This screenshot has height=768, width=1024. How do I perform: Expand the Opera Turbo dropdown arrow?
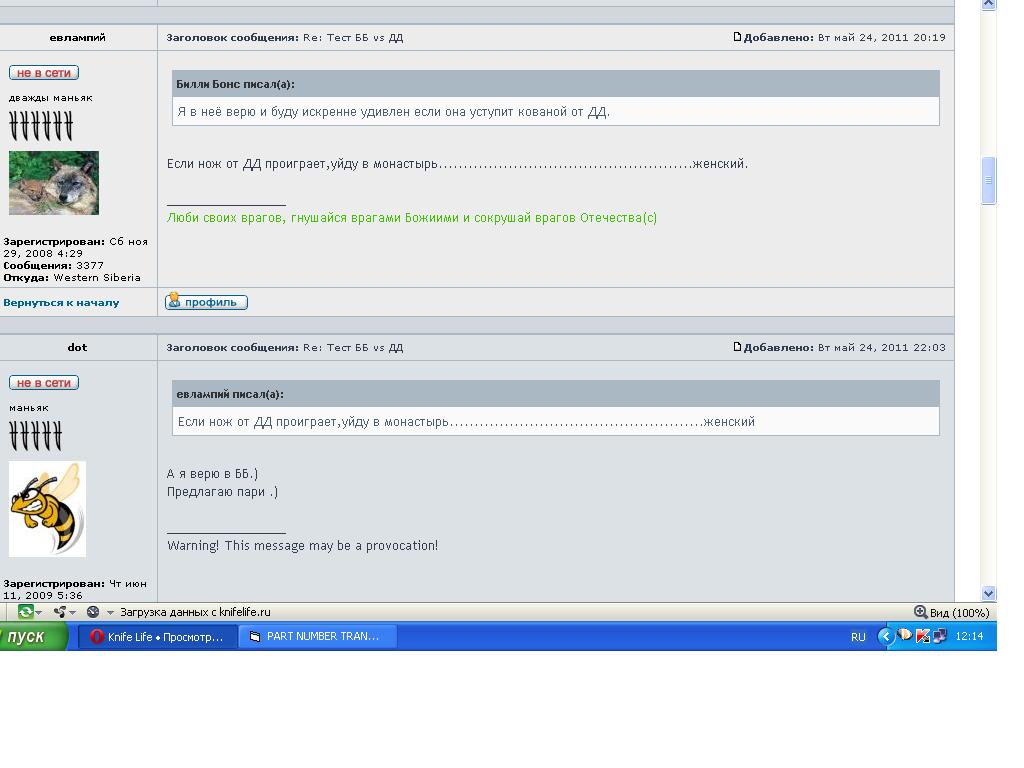pos(110,612)
